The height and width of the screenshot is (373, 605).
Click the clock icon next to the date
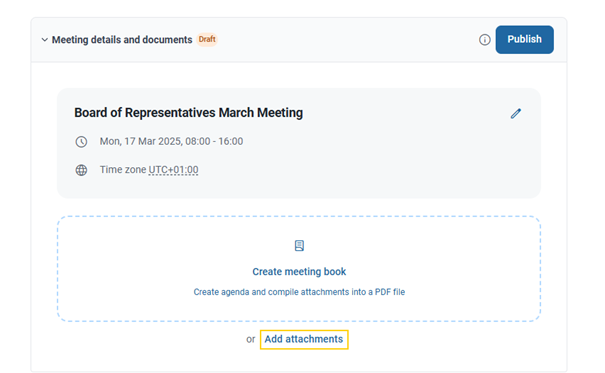click(x=81, y=142)
